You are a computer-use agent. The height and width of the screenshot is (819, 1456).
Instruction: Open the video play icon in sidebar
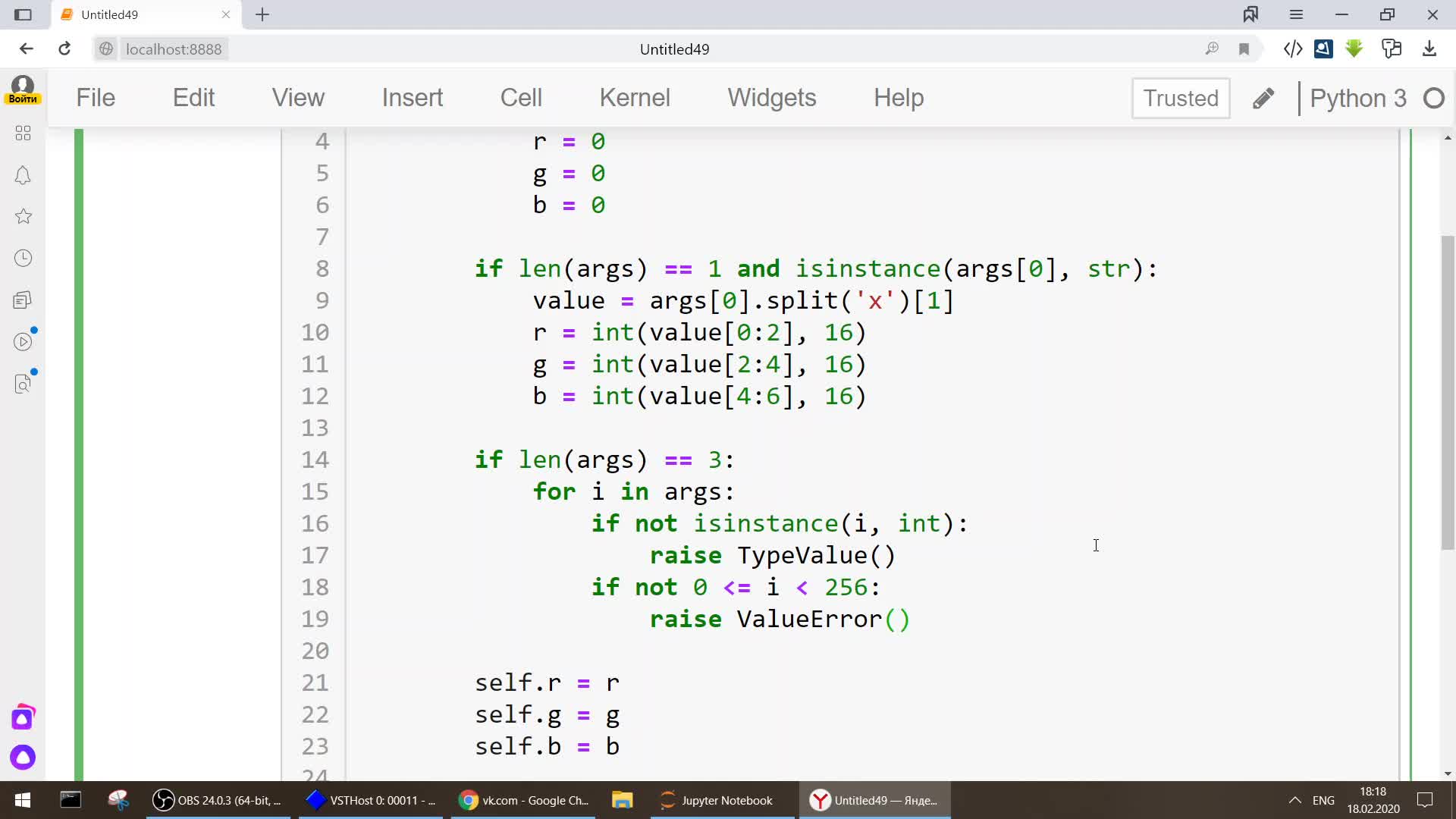[x=24, y=342]
